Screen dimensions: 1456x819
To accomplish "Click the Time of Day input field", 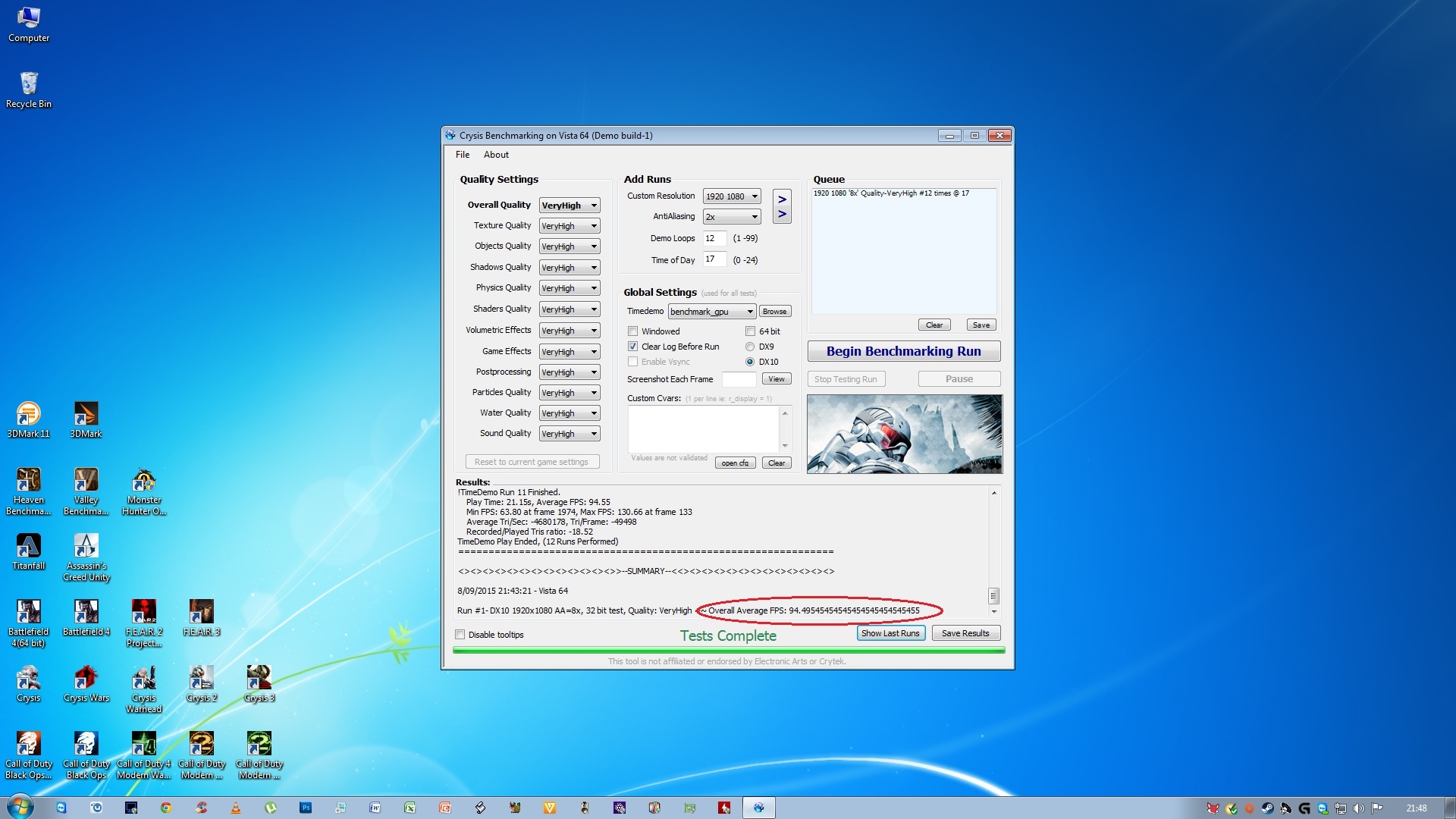I will 714,259.
